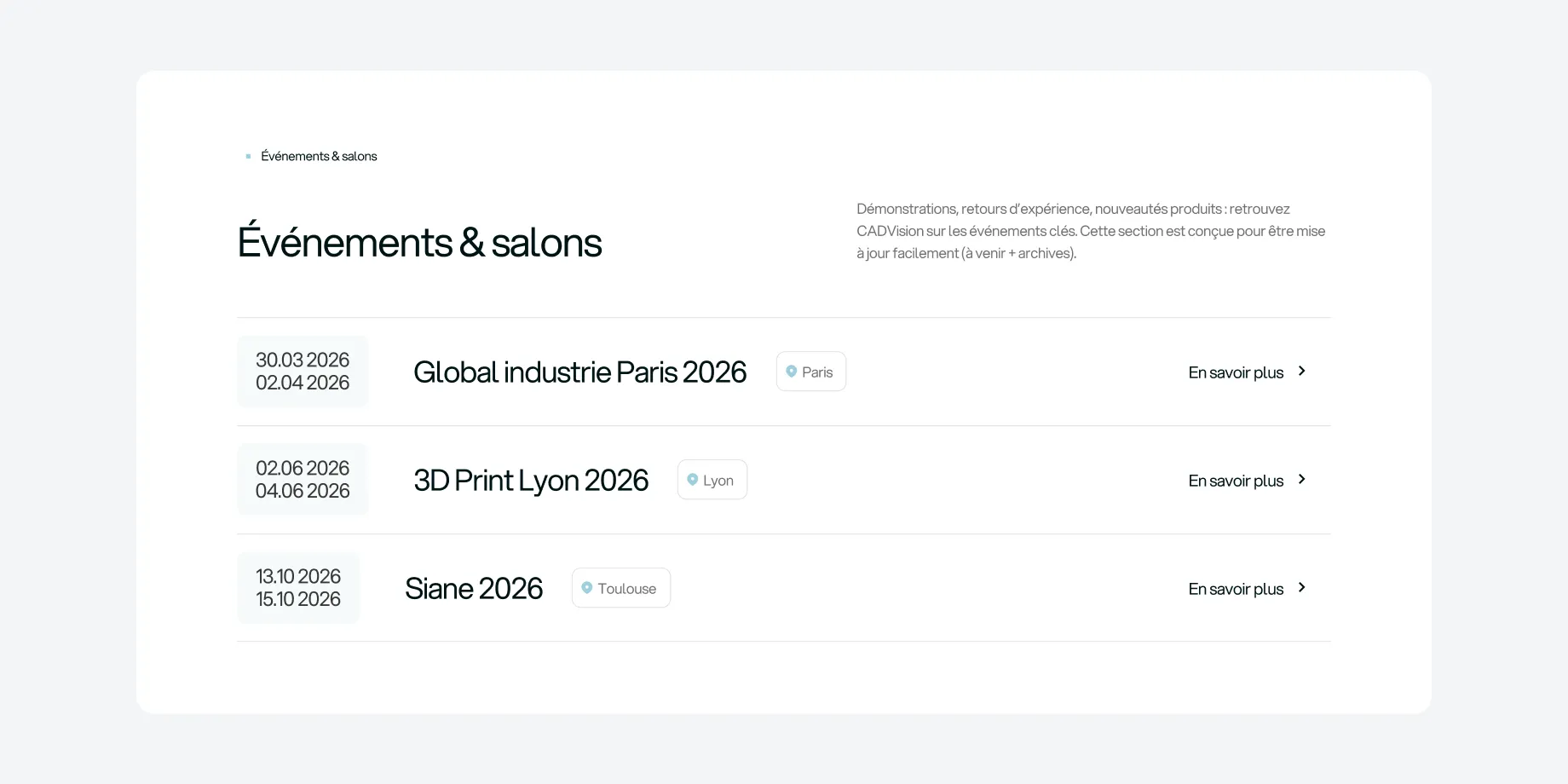The width and height of the screenshot is (1568, 784).
Task: Click the small Événements & salons breadcrumb label
Action: [x=319, y=156]
